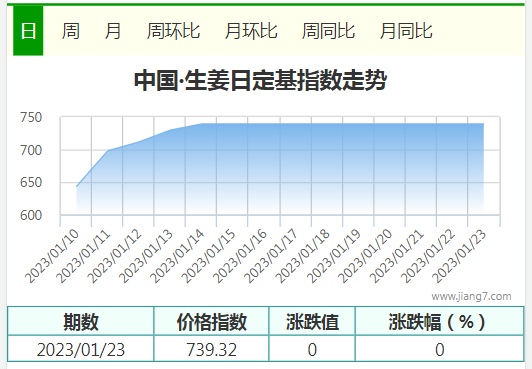Open the 月环比 tab

tap(251, 31)
